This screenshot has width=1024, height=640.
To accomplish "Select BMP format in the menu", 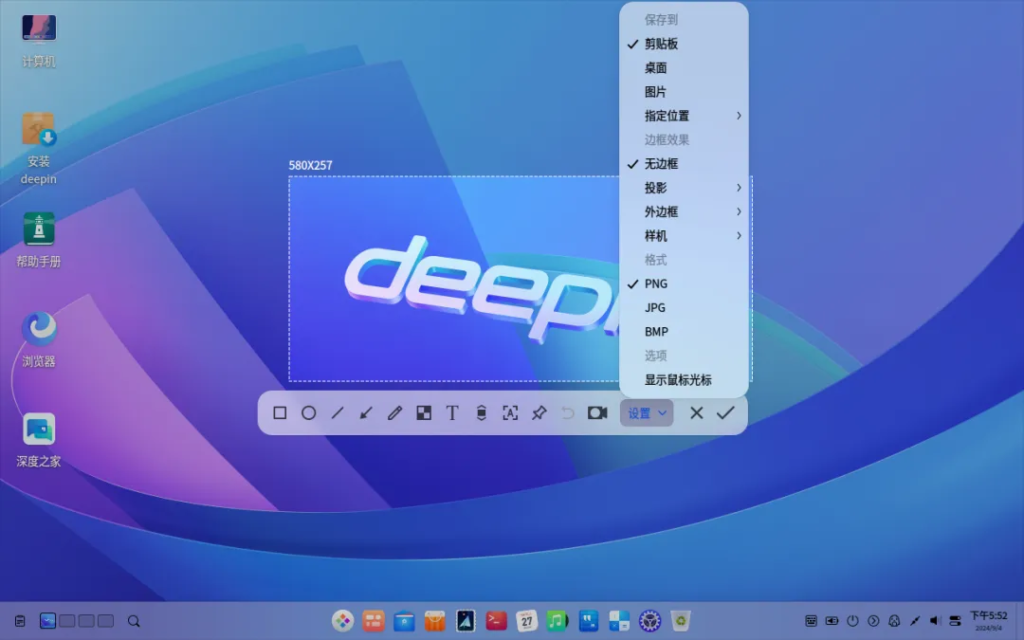I will 656,331.
